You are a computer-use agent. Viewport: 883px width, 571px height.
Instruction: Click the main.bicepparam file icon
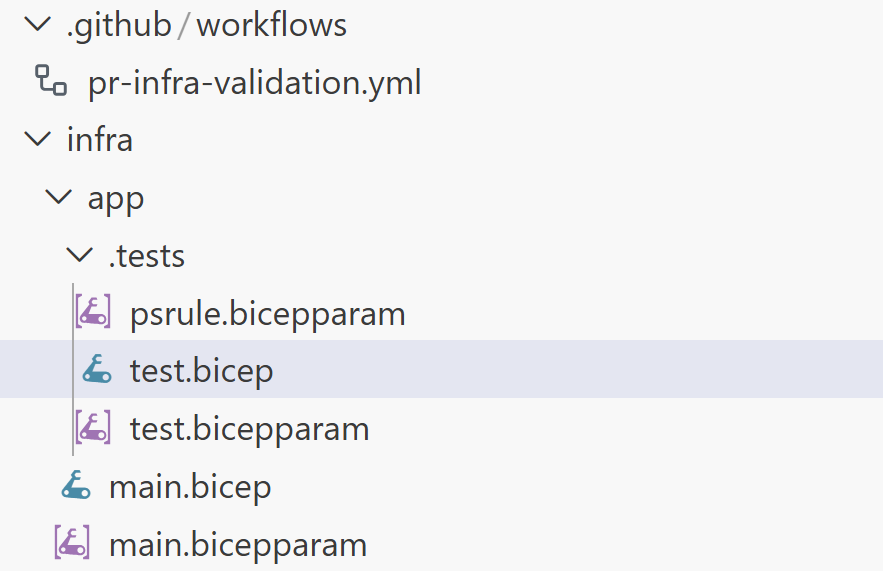[x=73, y=544]
